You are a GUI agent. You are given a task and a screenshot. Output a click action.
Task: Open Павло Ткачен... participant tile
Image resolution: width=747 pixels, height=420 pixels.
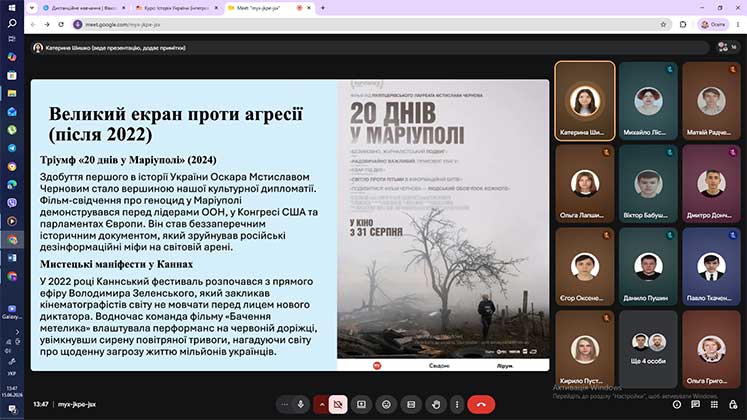point(711,267)
